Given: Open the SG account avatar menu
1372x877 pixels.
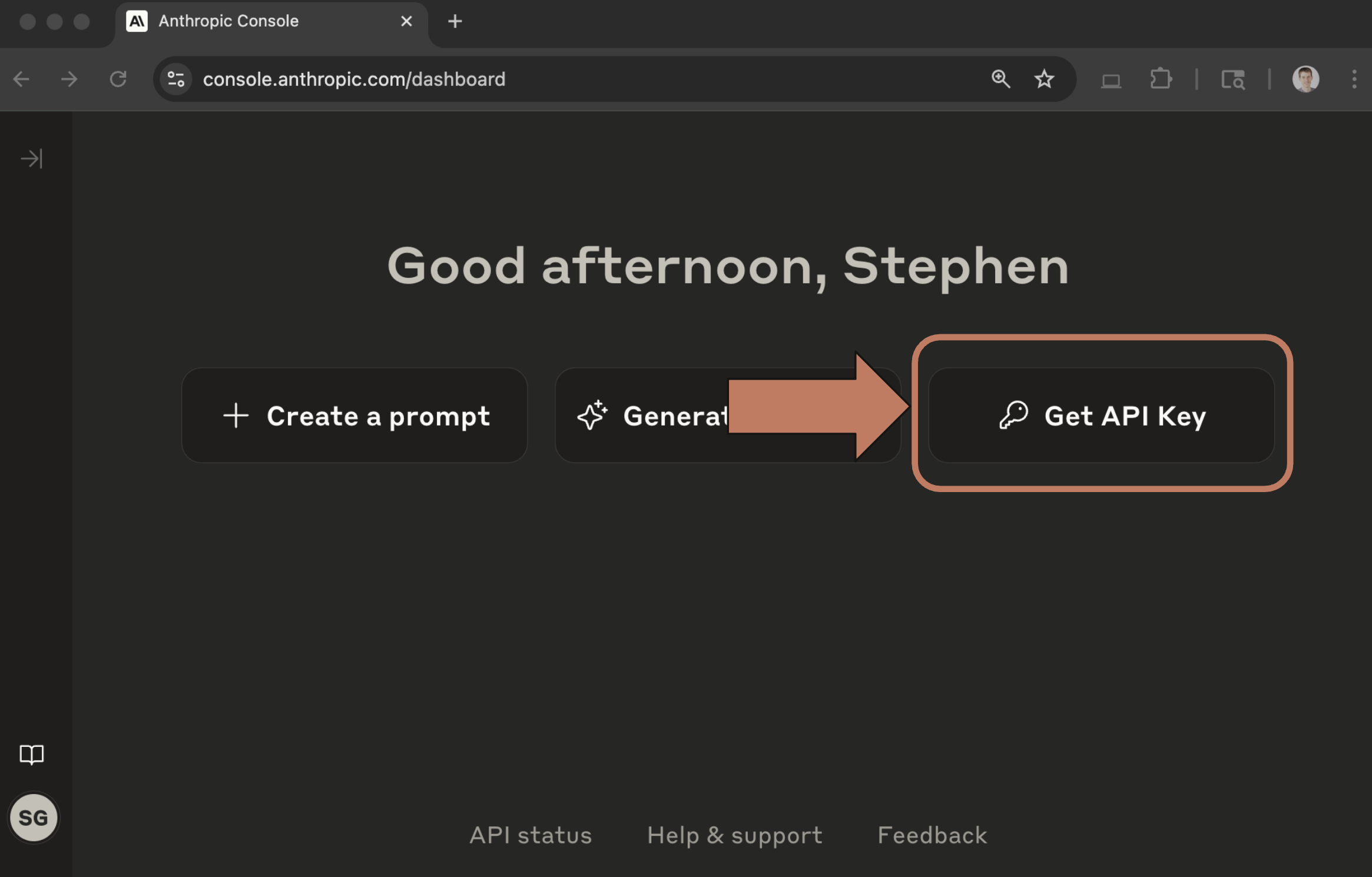Looking at the screenshot, I should click(34, 818).
